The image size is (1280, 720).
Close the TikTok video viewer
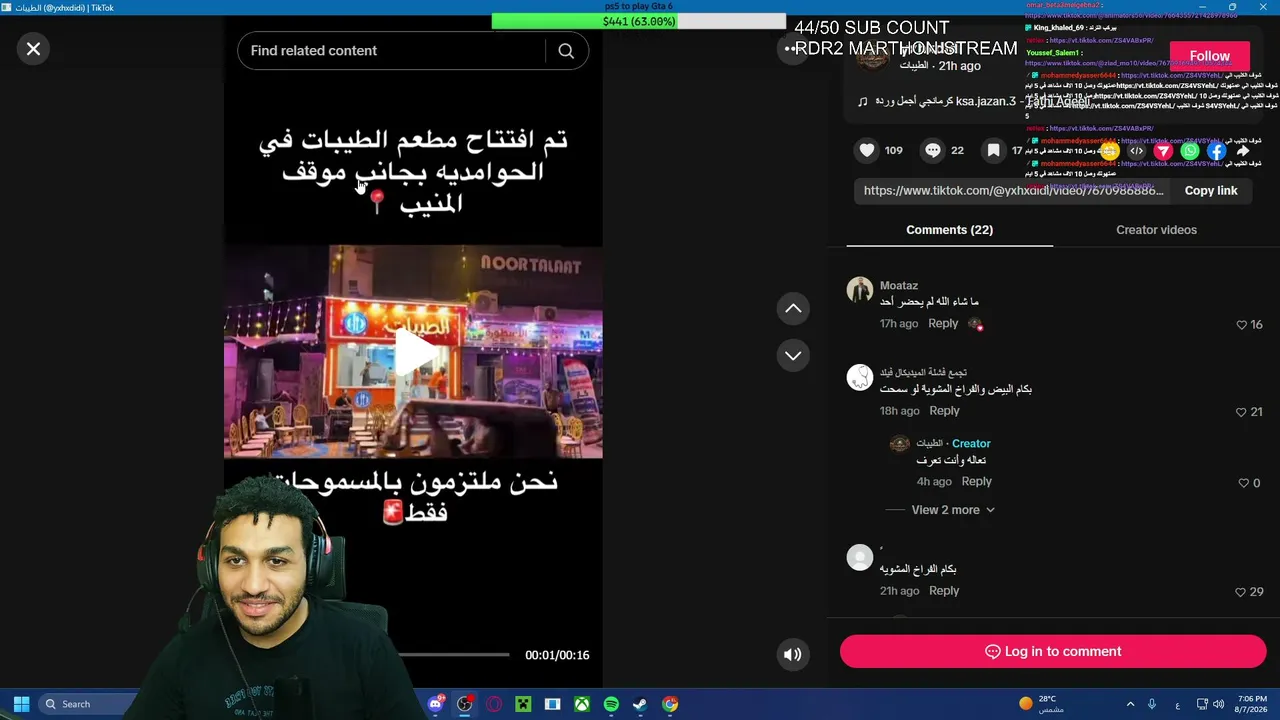tap(33, 49)
